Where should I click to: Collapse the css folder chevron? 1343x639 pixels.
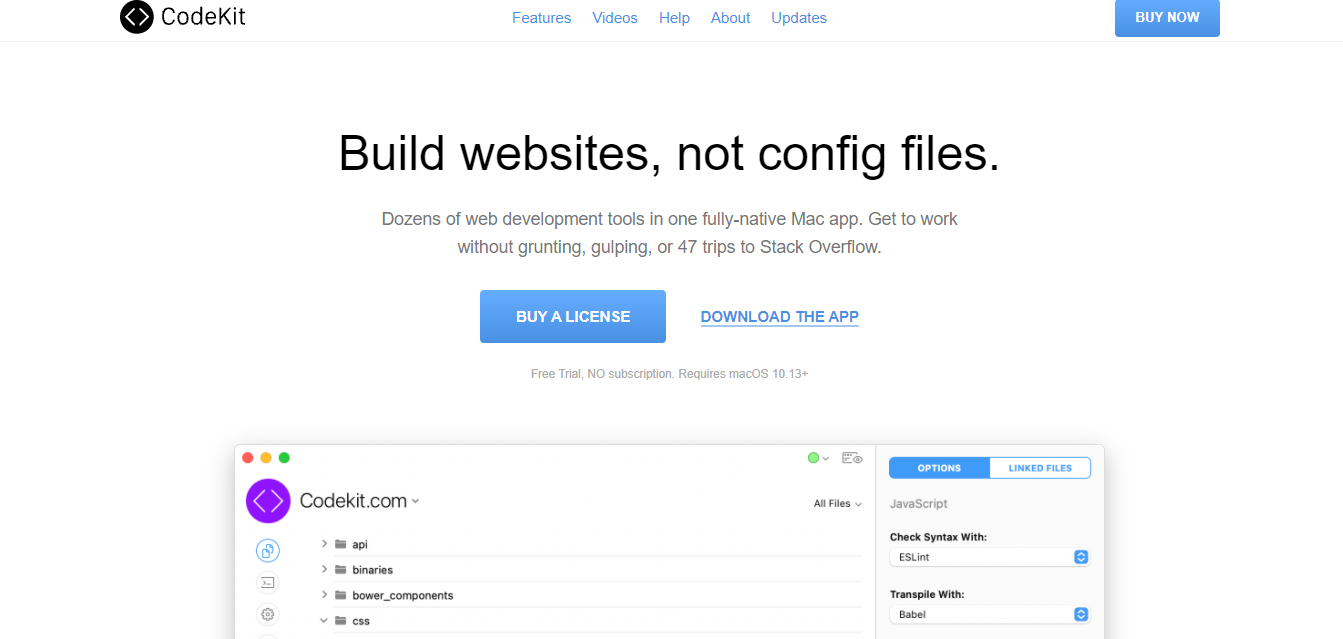pos(324,620)
